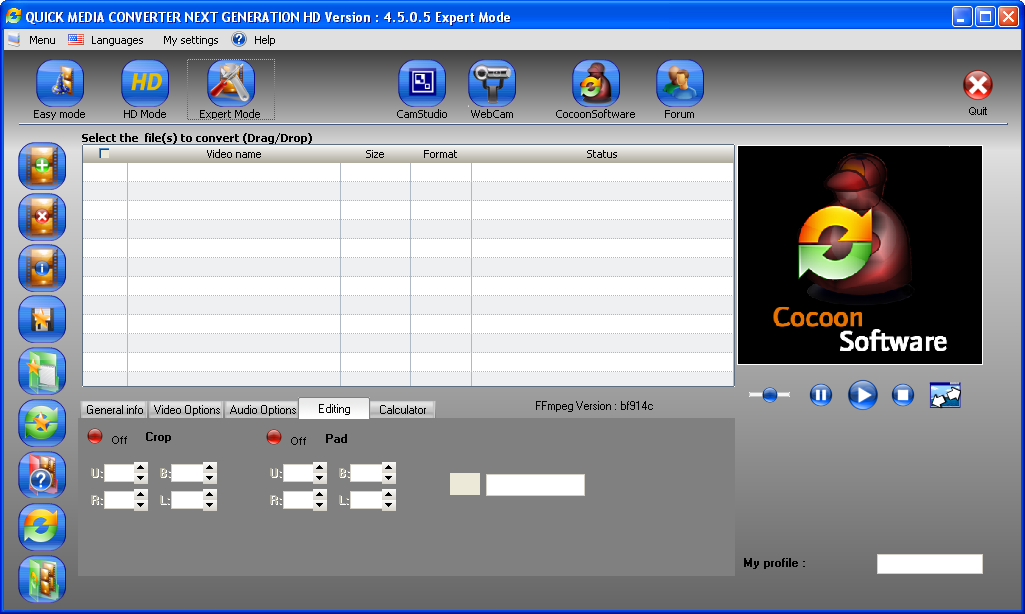
Task: Open the Menu menu
Action: [x=42, y=40]
